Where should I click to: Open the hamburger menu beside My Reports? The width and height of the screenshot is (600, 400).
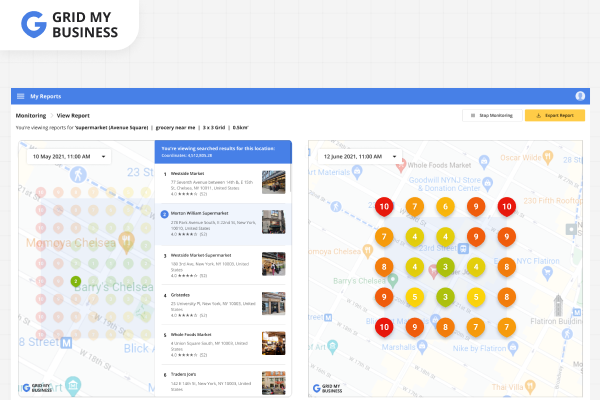21,96
